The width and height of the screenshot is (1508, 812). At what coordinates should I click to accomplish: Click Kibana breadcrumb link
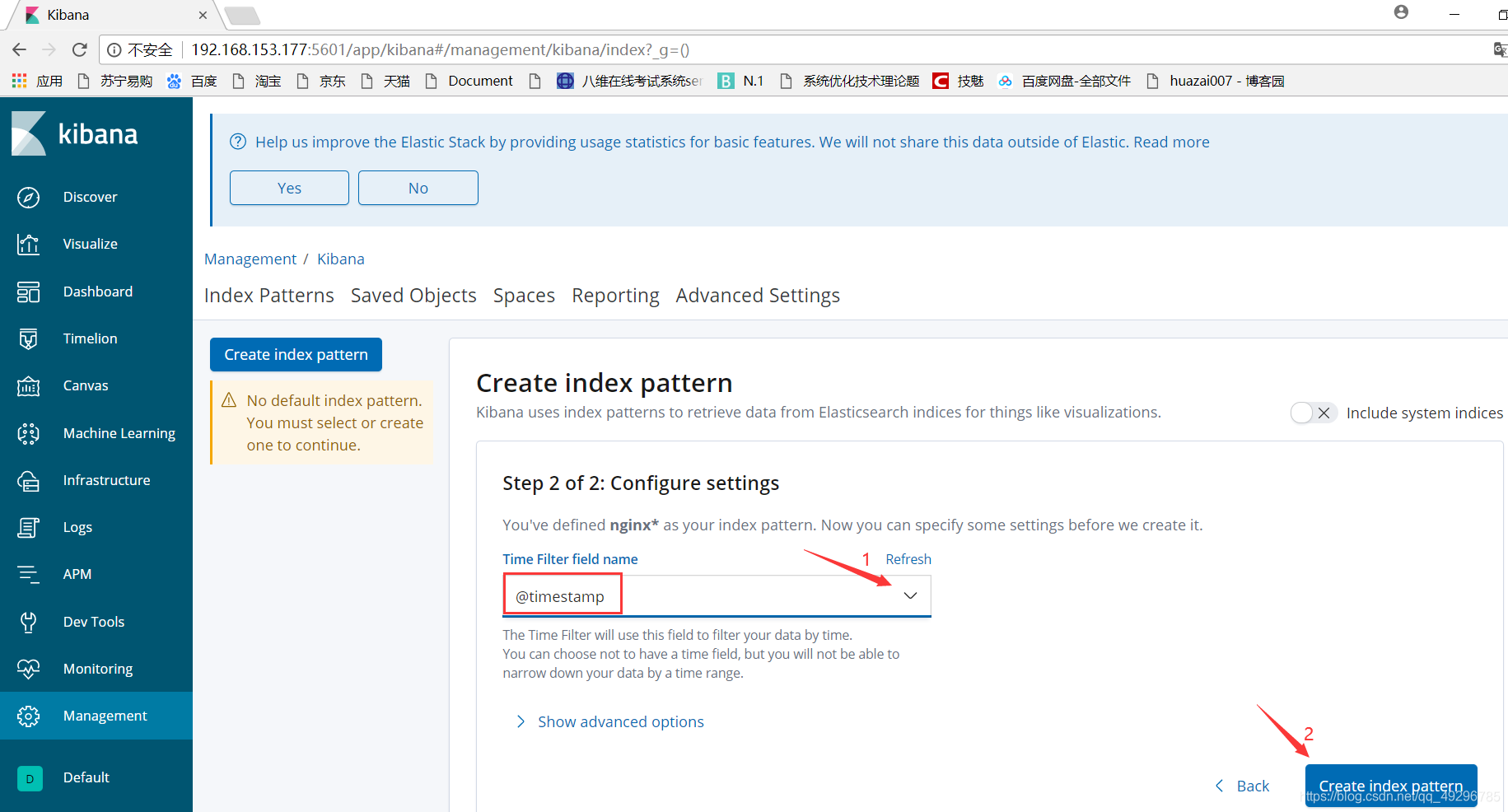pos(341,259)
